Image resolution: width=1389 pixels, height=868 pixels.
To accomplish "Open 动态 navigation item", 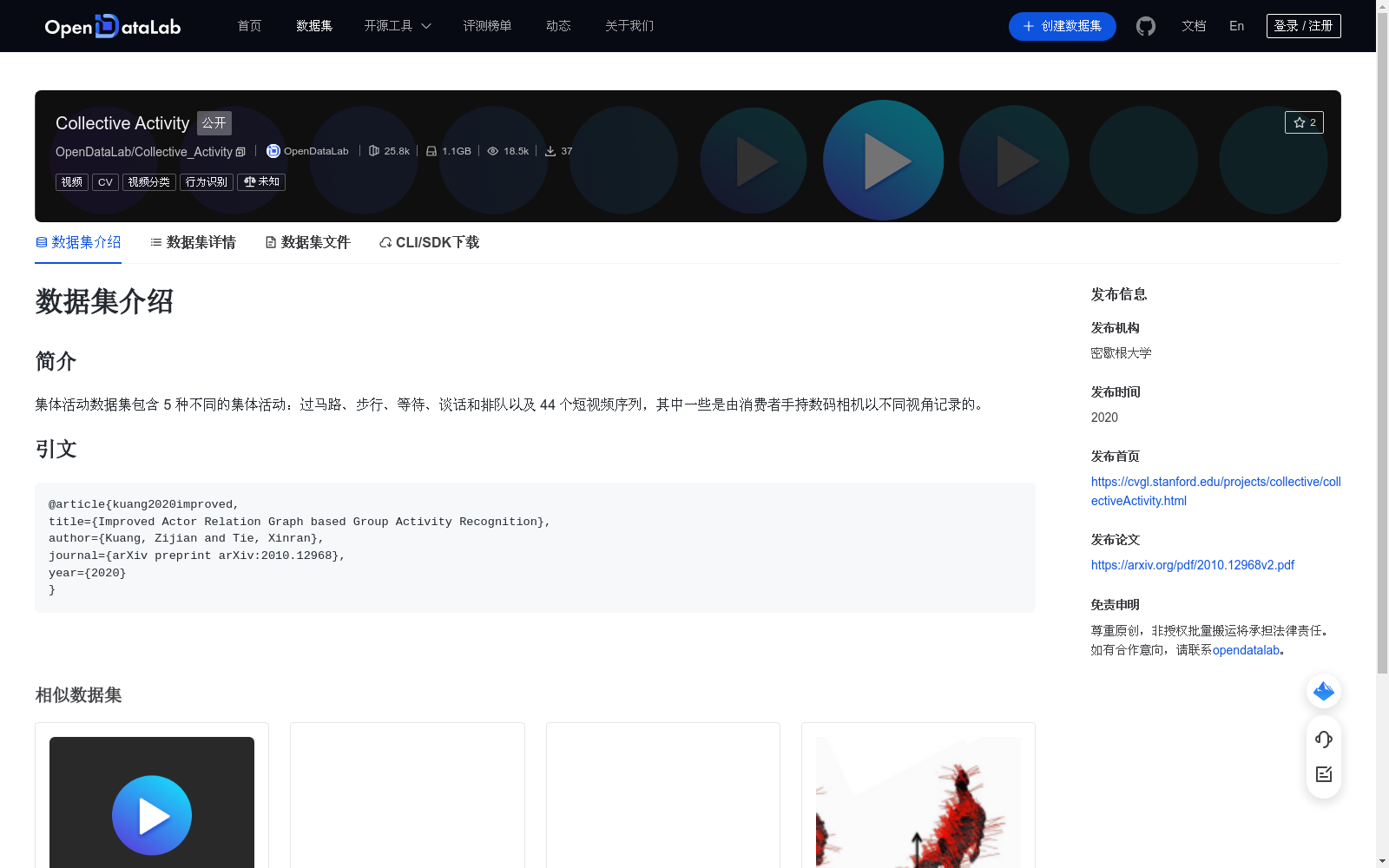I will [x=558, y=26].
